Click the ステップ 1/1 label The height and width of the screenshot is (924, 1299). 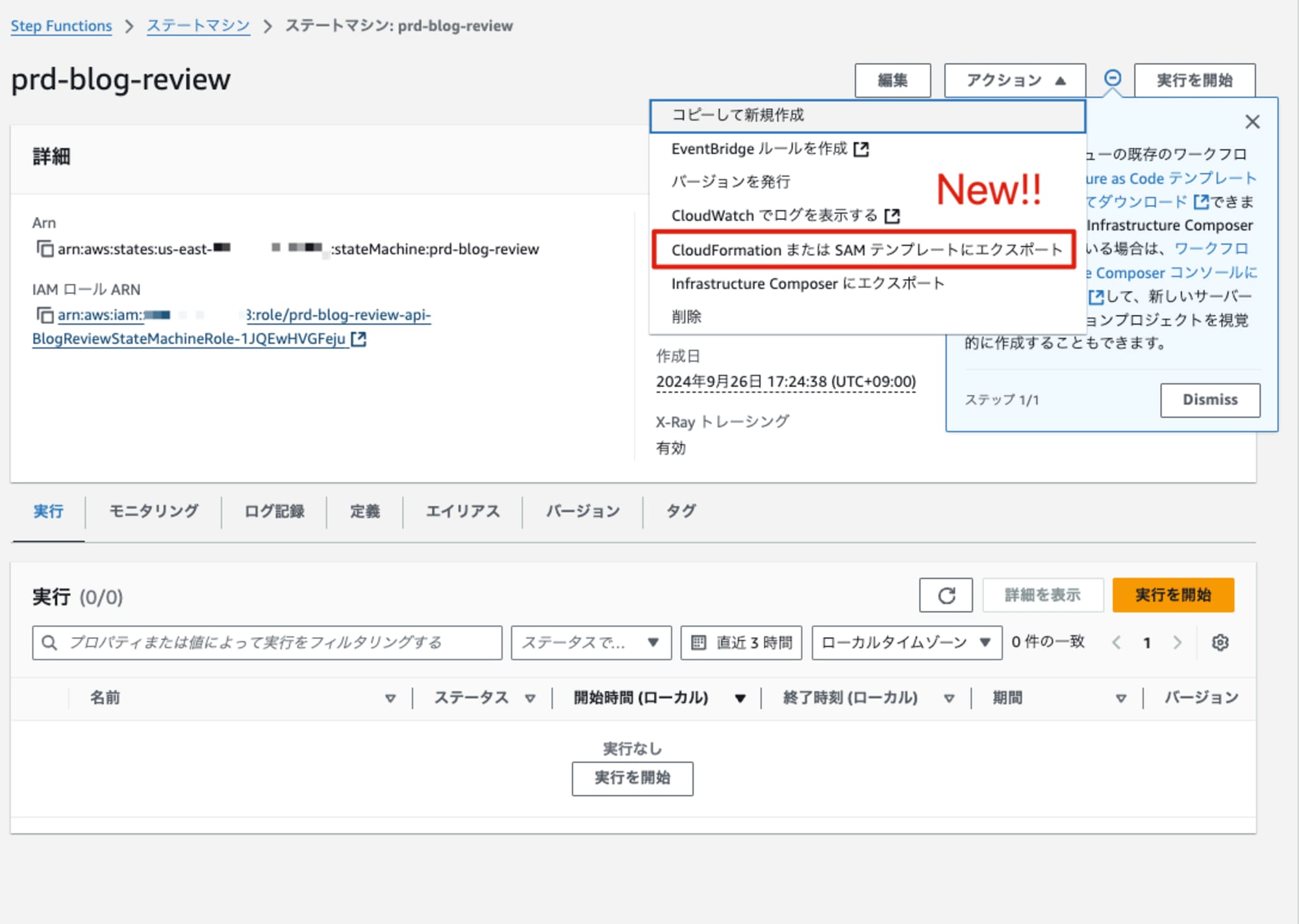pyautogui.click(x=1002, y=400)
